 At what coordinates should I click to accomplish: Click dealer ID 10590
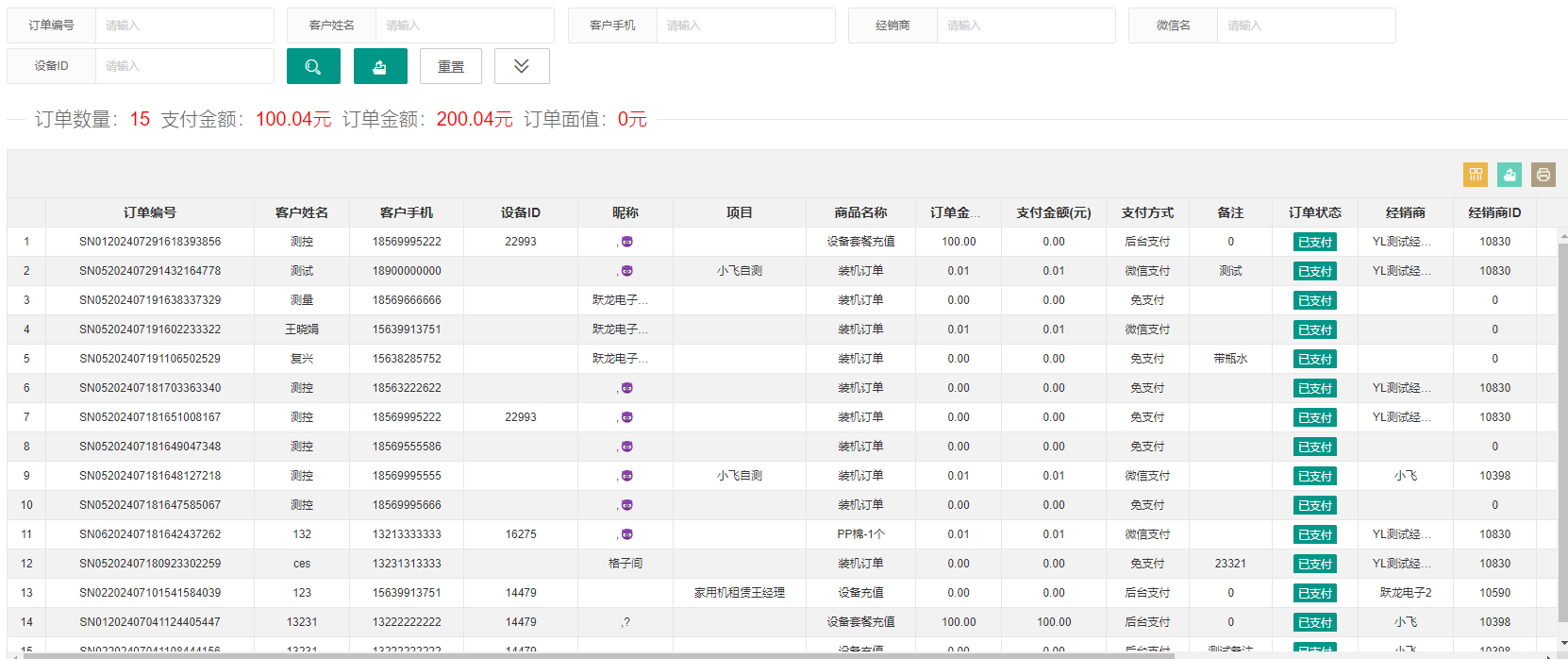click(1494, 593)
